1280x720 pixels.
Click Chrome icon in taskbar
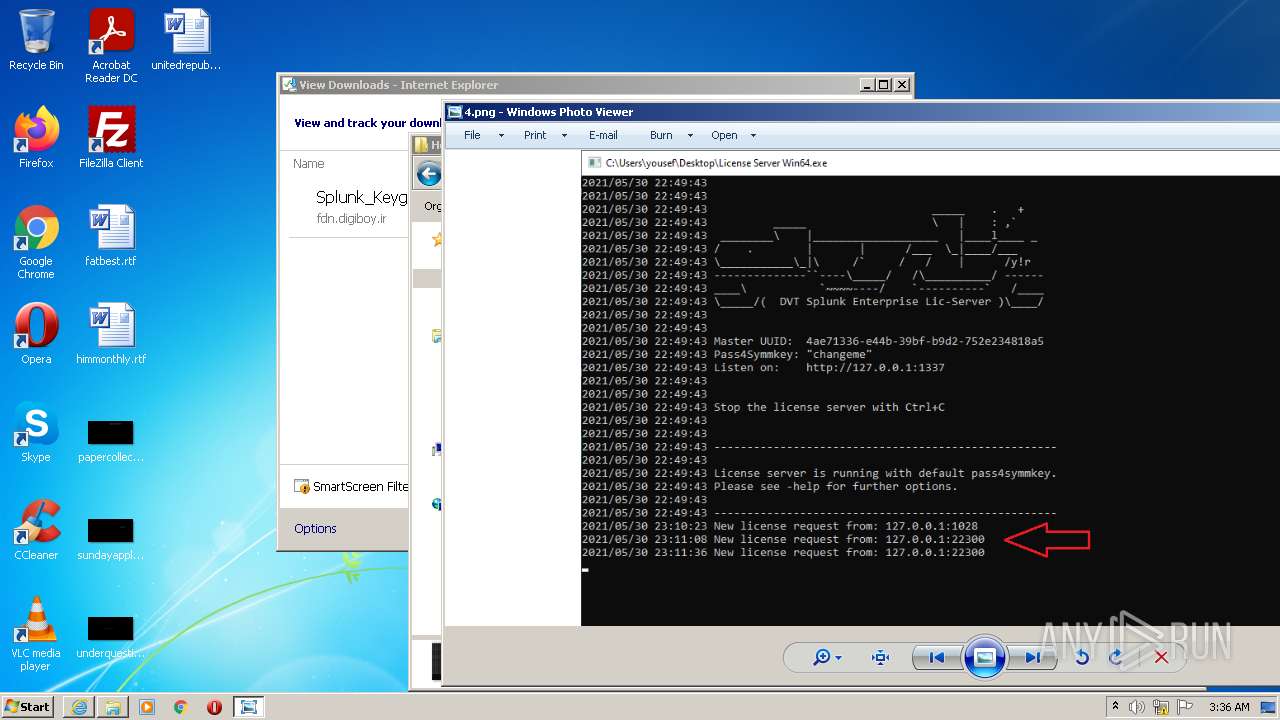(x=181, y=707)
